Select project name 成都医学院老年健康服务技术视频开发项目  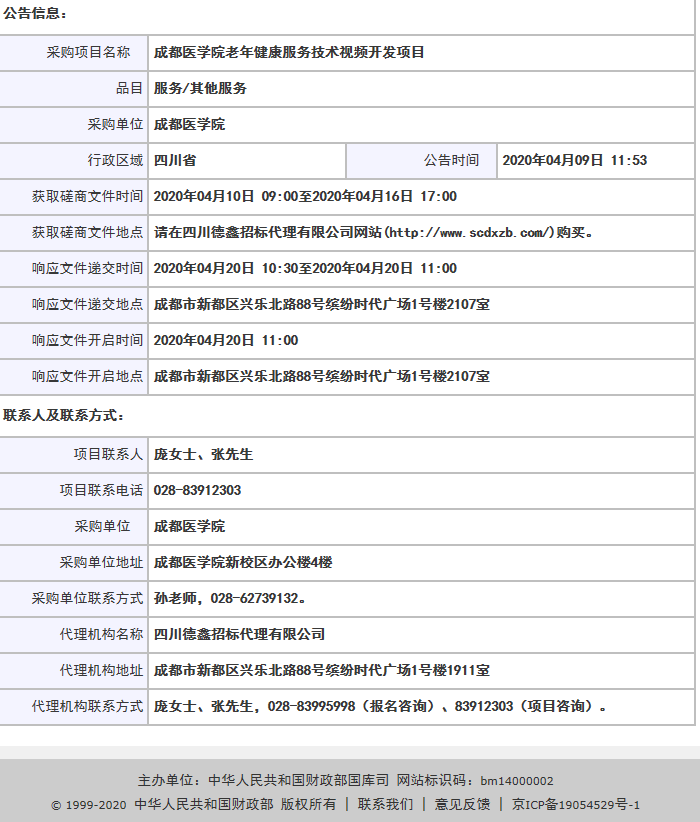(x=289, y=52)
